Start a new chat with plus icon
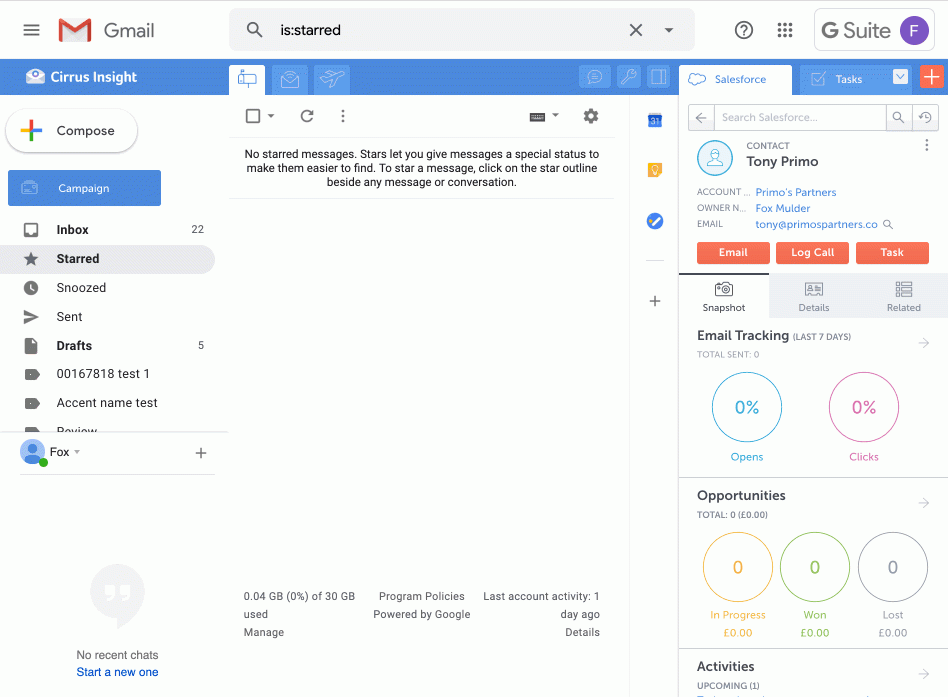 coord(201,453)
